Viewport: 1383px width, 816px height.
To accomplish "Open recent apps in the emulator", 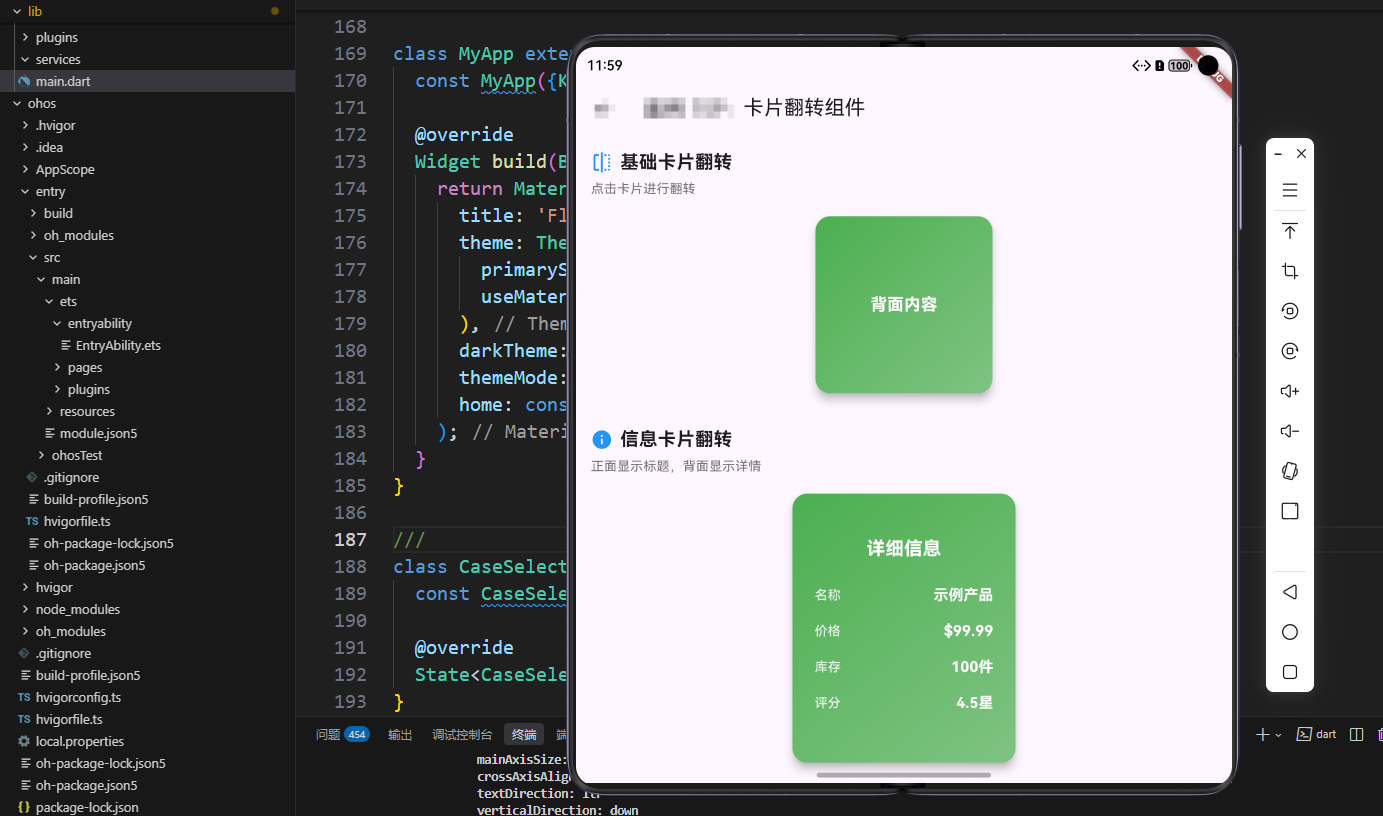I will (1289, 672).
